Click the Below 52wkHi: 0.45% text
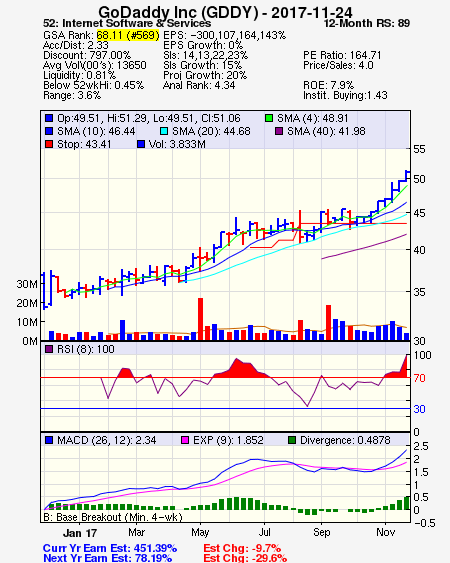The width and height of the screenshot is (450, 563). [x=93, y=85]
